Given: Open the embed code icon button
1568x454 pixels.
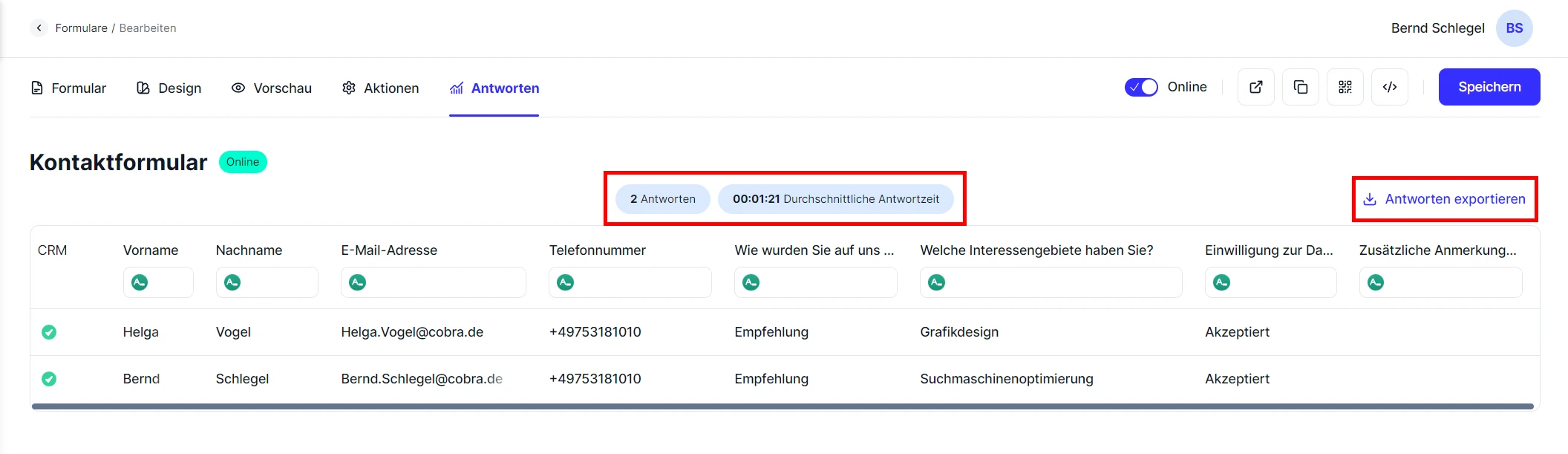Looking at the screenshot, I should [1390, 87].
